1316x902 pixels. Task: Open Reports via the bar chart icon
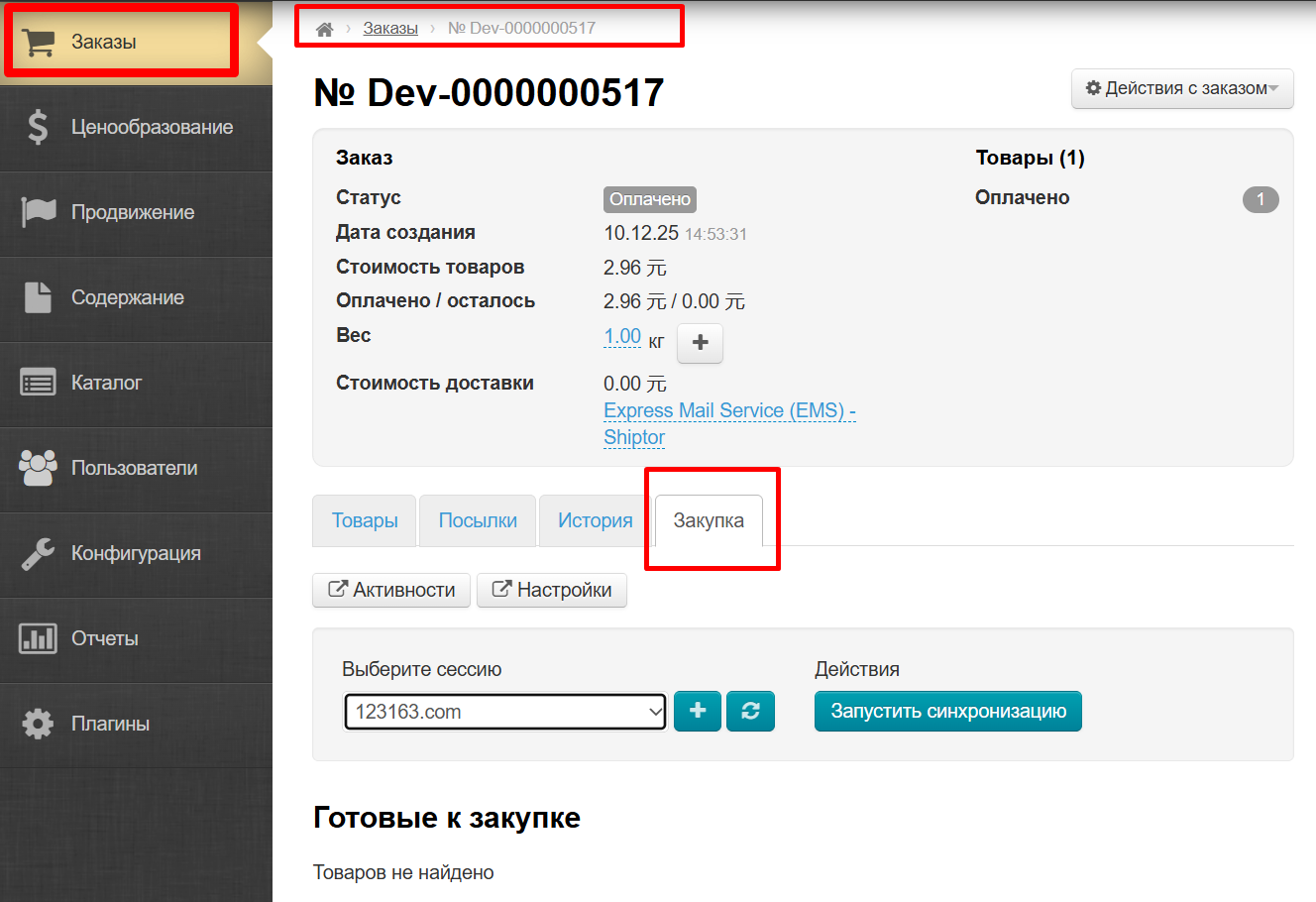[x=39, y=638]
